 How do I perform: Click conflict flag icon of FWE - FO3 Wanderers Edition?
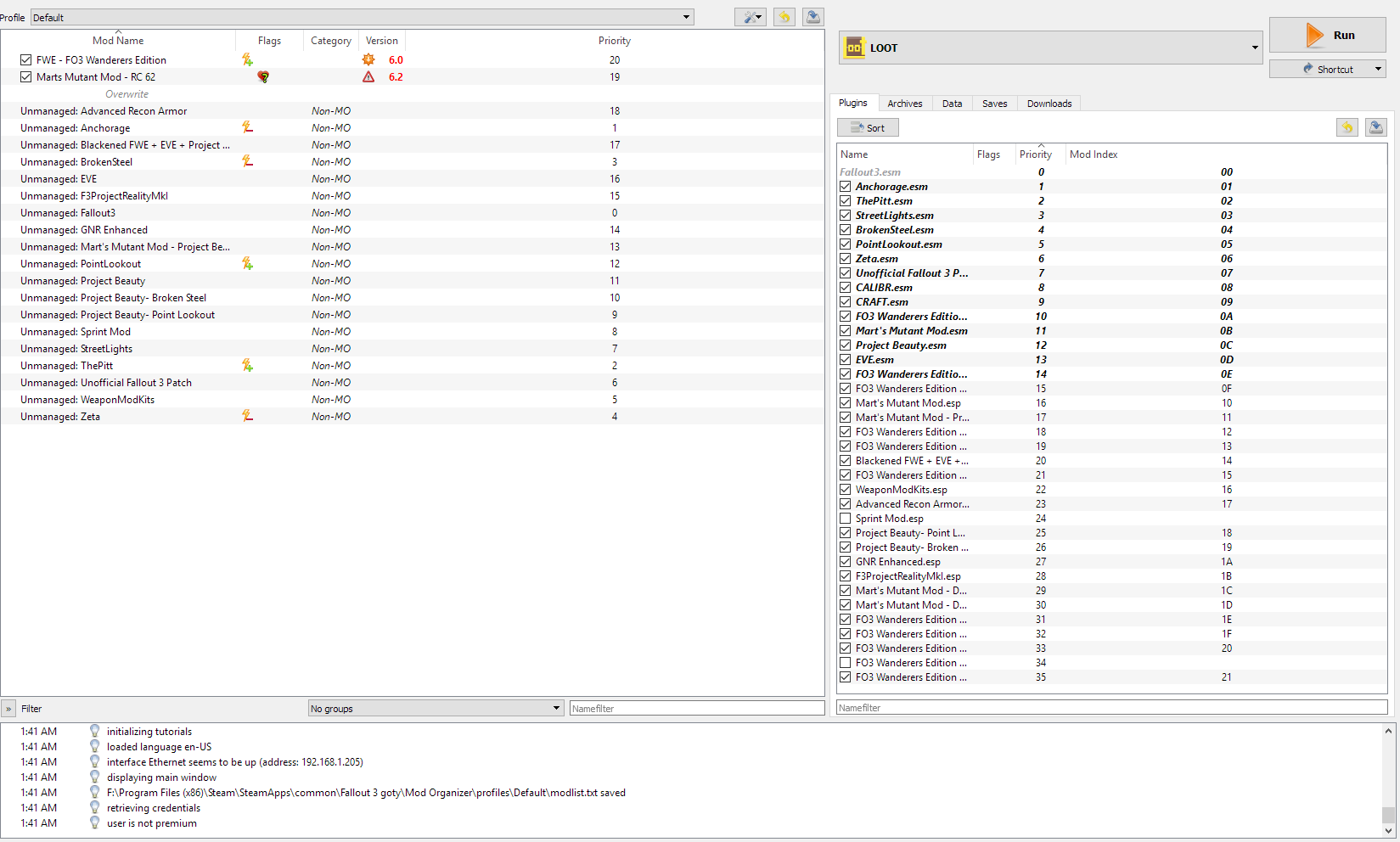click(x=247, y=59)
